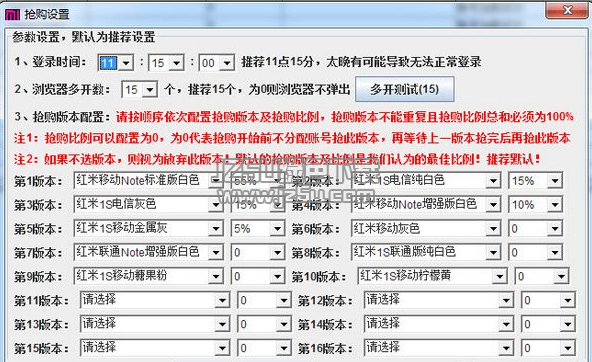
Task: Open 第10版本 ratio dropdown
Action: tap(542, 276)
